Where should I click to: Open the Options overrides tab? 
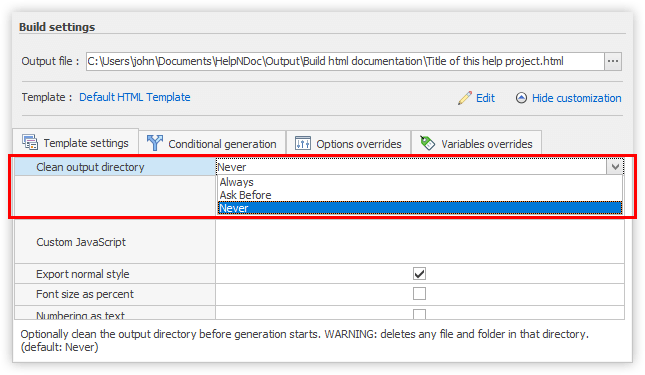tap(348, 144)
